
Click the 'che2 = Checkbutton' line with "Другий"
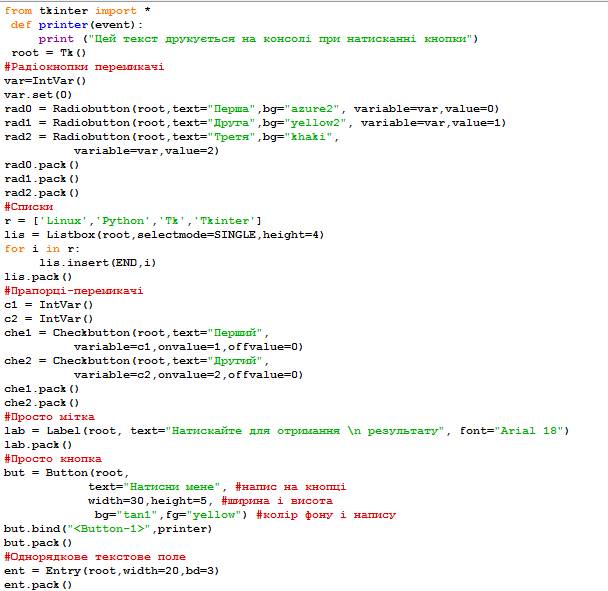pyautogui.click(x=136, y=361)
